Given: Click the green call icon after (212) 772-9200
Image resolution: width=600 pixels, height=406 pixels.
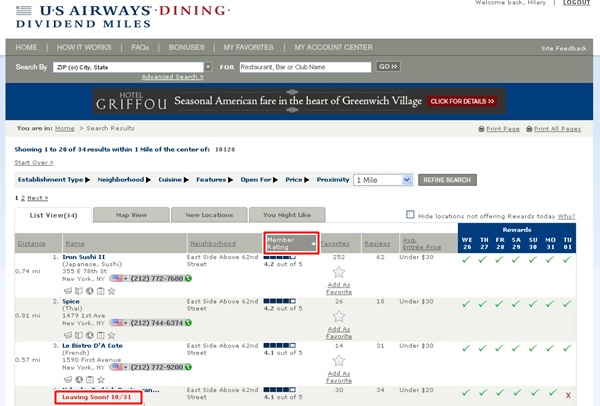Looking at the screenshot, I should point(188,367).
